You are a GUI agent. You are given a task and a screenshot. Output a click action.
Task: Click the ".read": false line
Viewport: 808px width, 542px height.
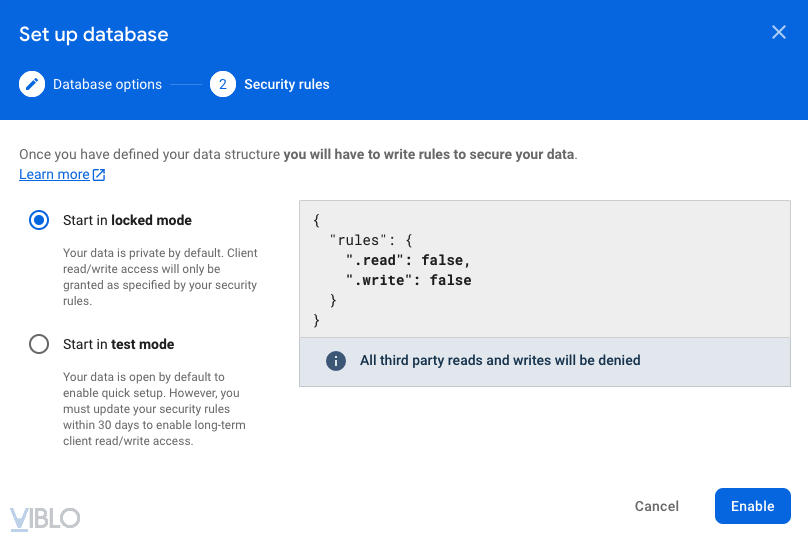408,260
